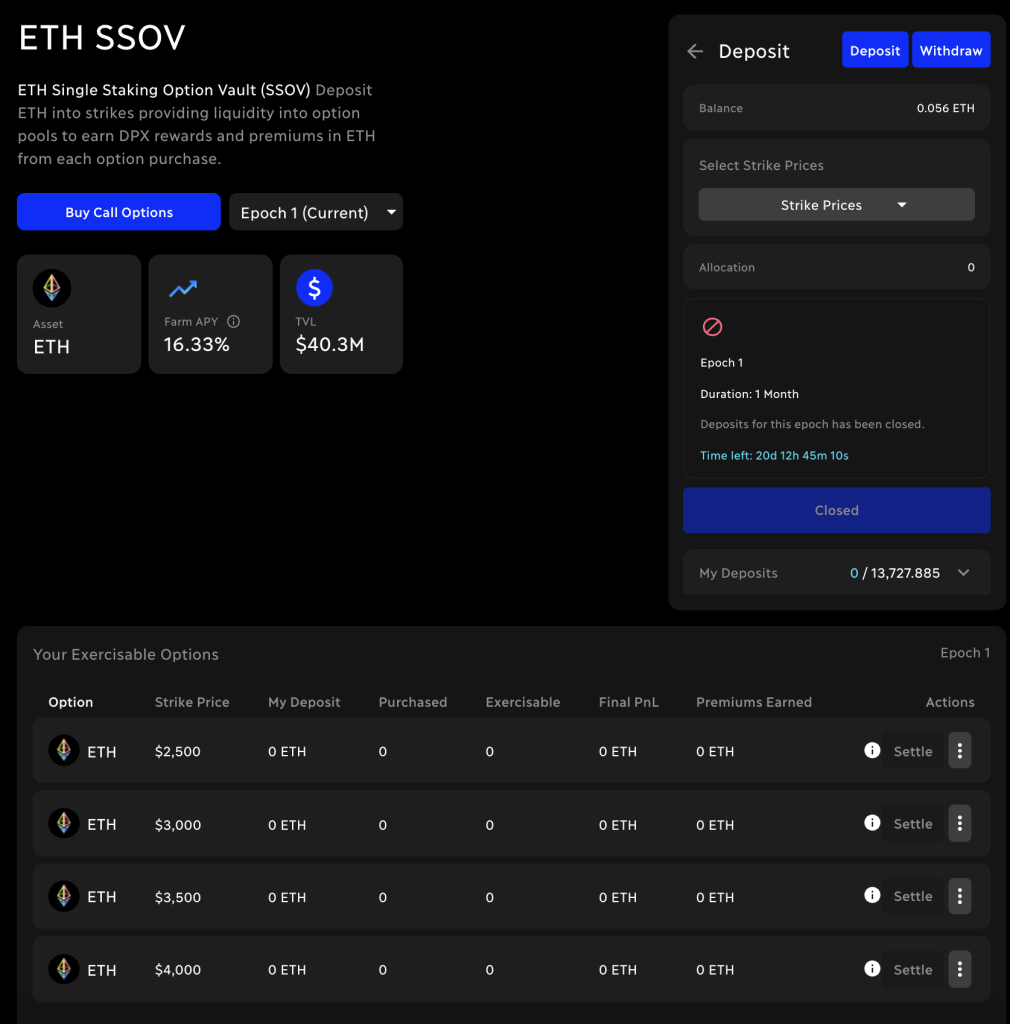Click the Allocation value field
1010x1024 pixels.
(836, 267)
